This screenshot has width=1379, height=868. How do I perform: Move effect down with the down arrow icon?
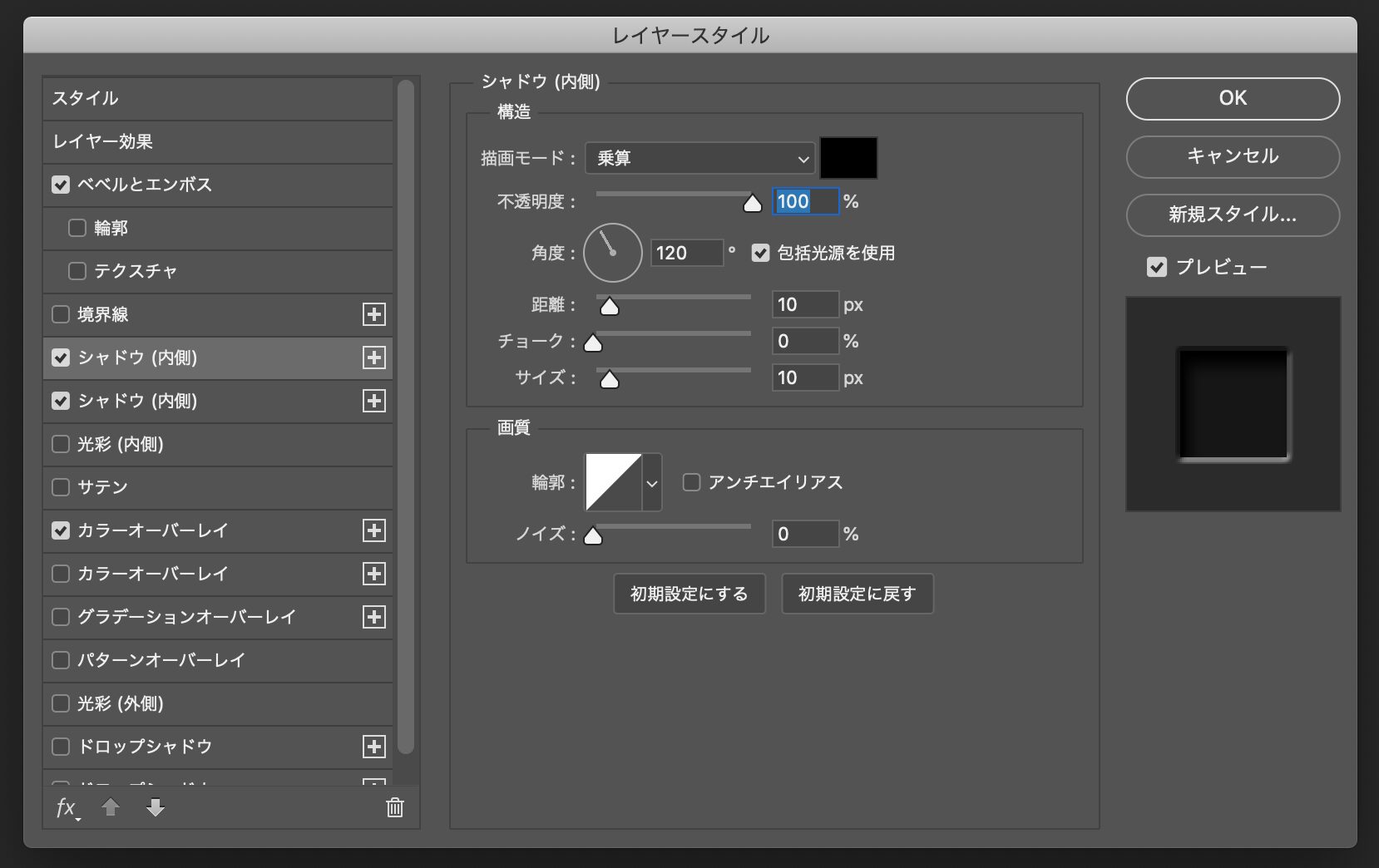[x=156, y=807]
